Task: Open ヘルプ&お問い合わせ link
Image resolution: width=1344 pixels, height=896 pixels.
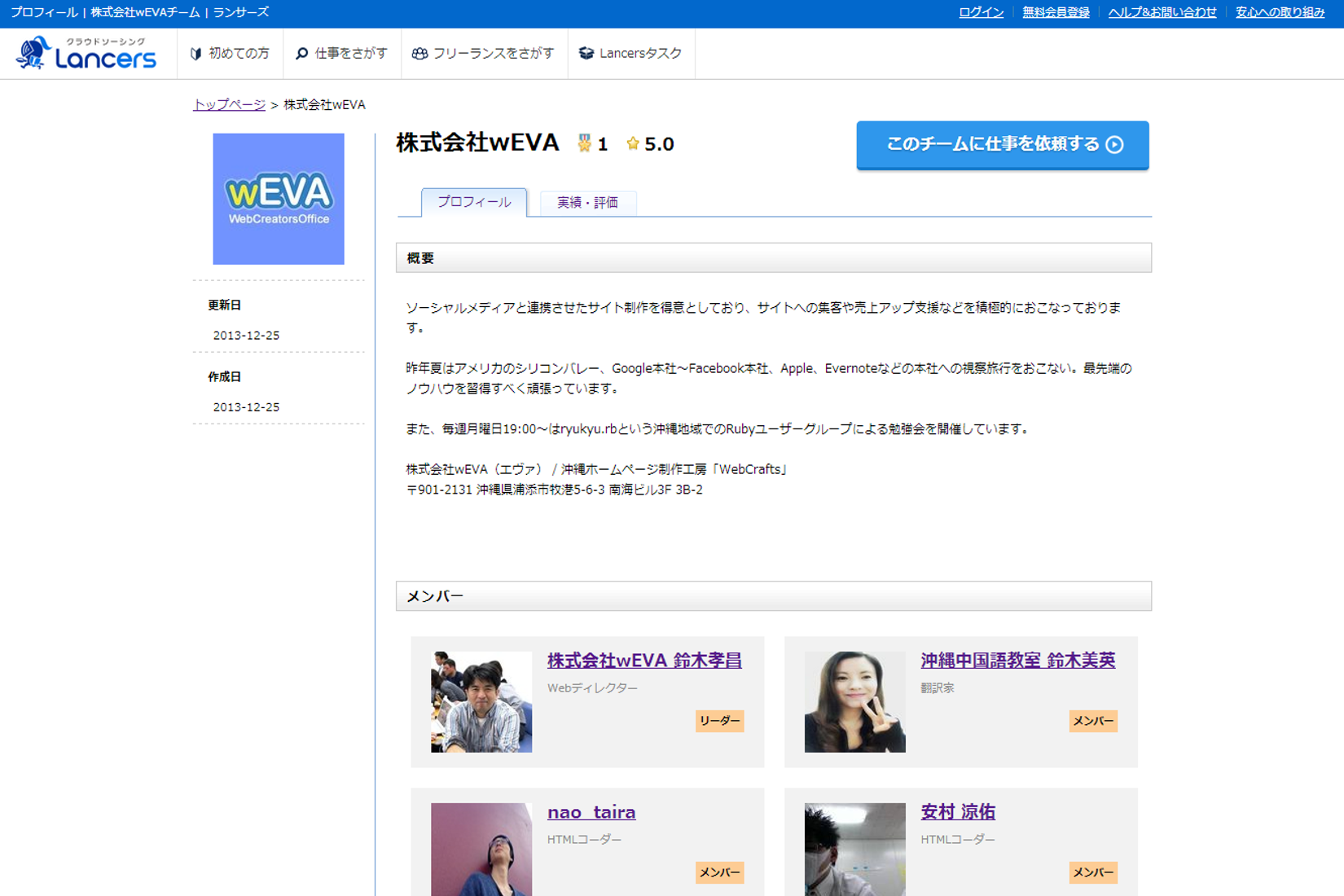Action: [x=1162, y=12]
